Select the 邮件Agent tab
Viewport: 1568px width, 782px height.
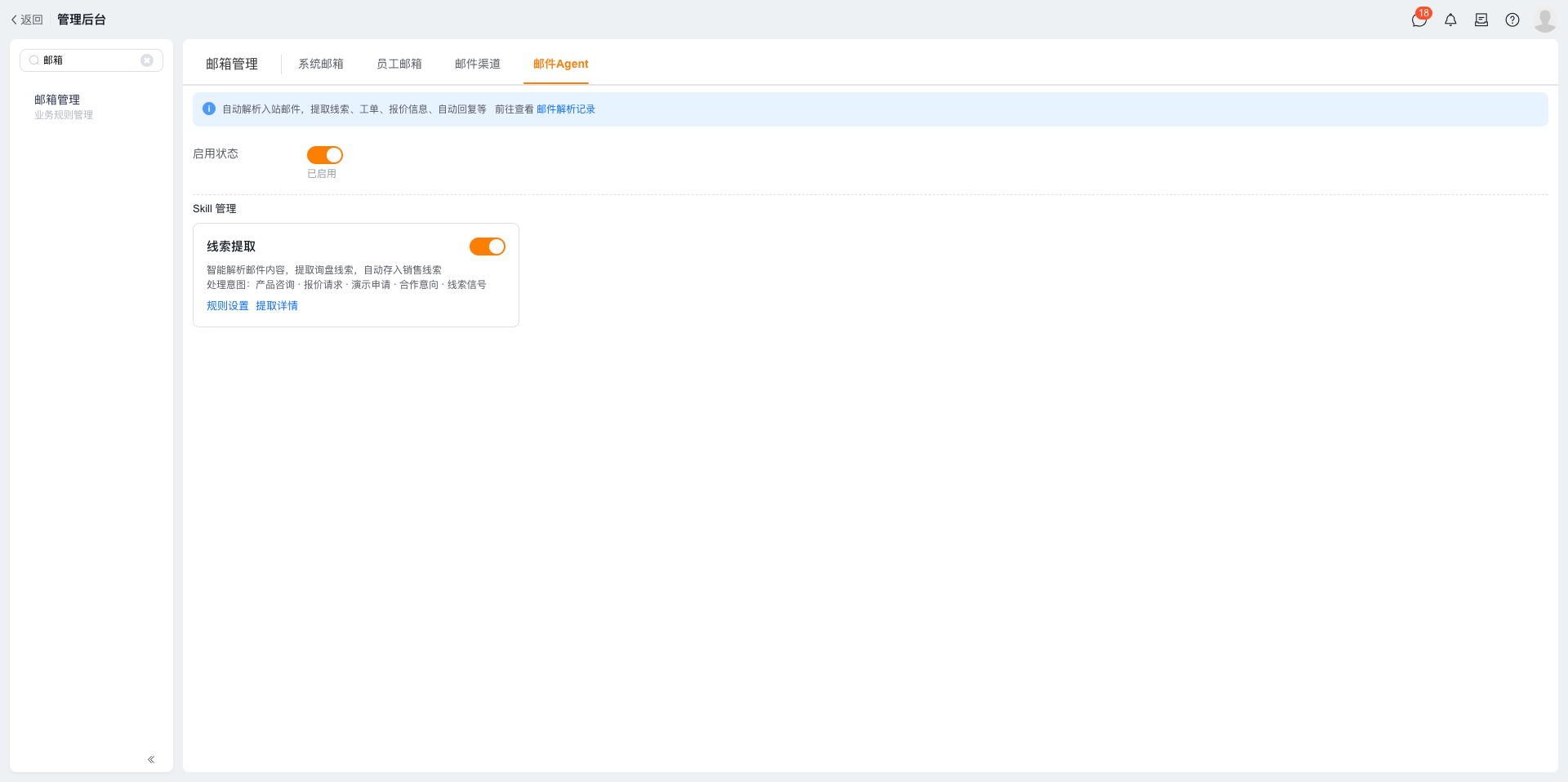point(561,64)
